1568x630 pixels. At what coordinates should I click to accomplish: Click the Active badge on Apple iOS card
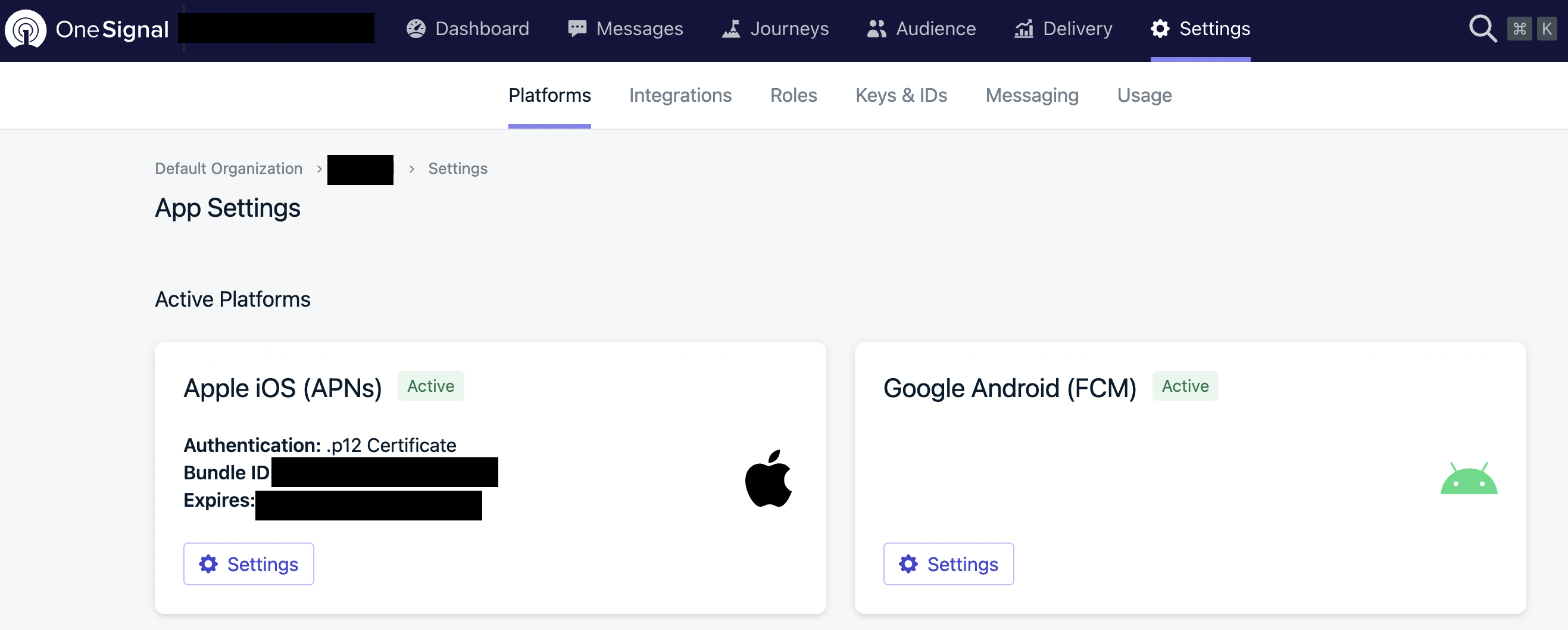coord(430,386)
